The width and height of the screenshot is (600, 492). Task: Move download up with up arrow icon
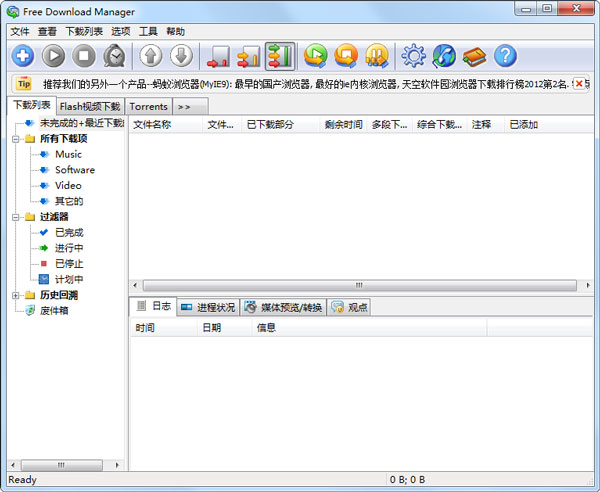tap(151, 56)
